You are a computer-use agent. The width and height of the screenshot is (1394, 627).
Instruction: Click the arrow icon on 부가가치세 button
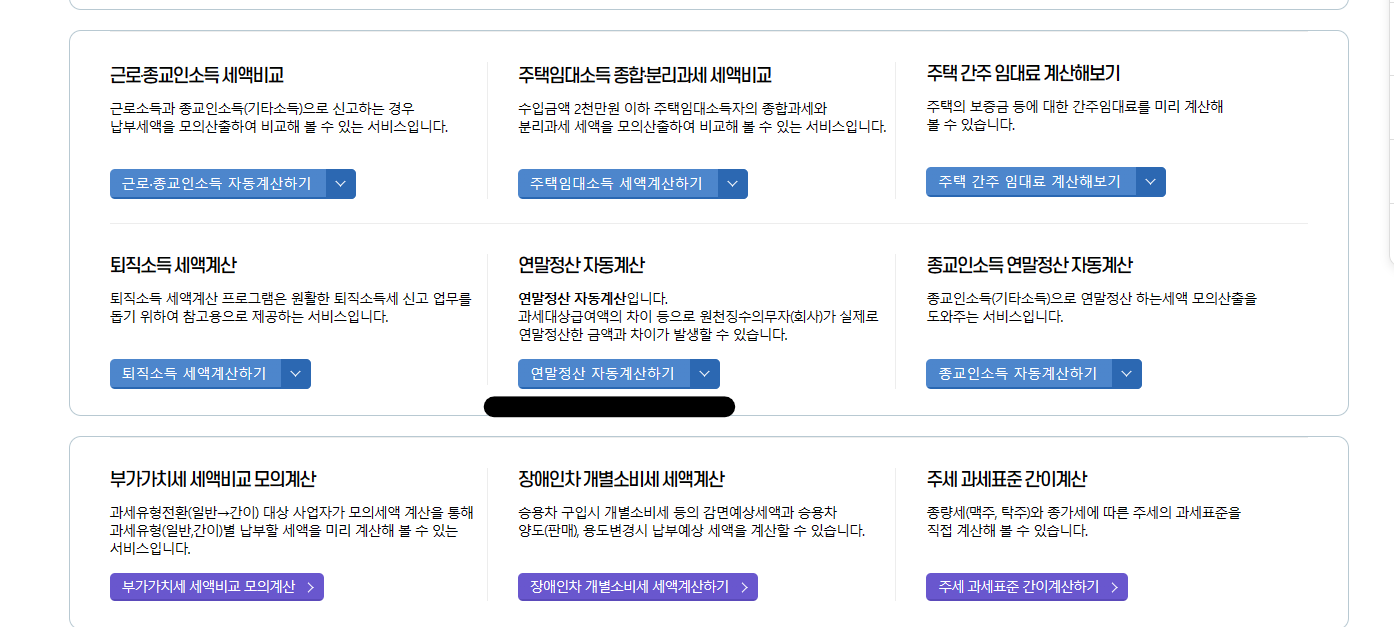point(310,587)
